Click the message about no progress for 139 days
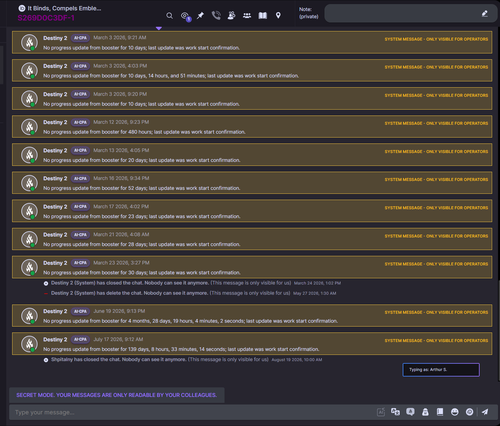 181,349
